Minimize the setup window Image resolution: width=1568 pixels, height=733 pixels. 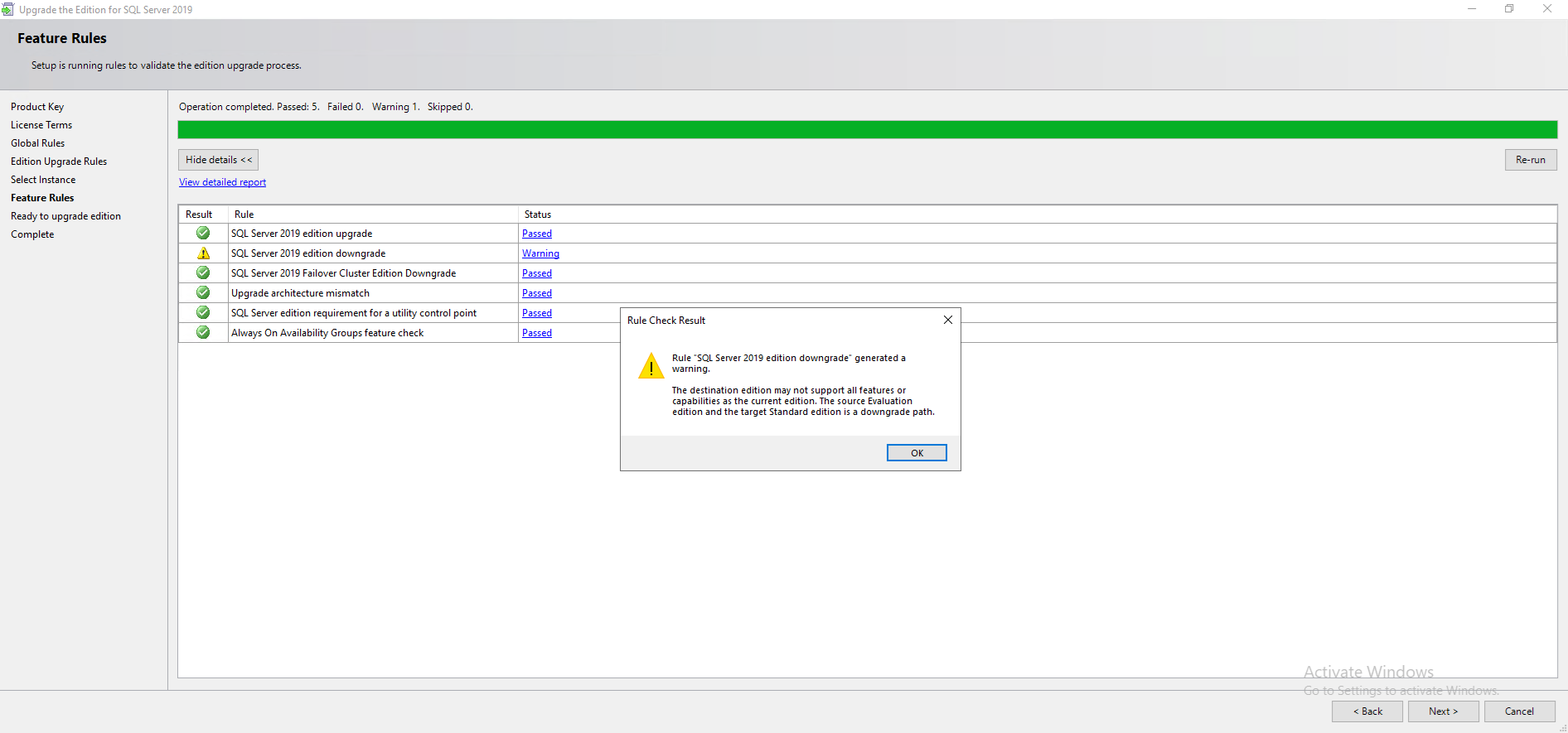point(1472,9)
